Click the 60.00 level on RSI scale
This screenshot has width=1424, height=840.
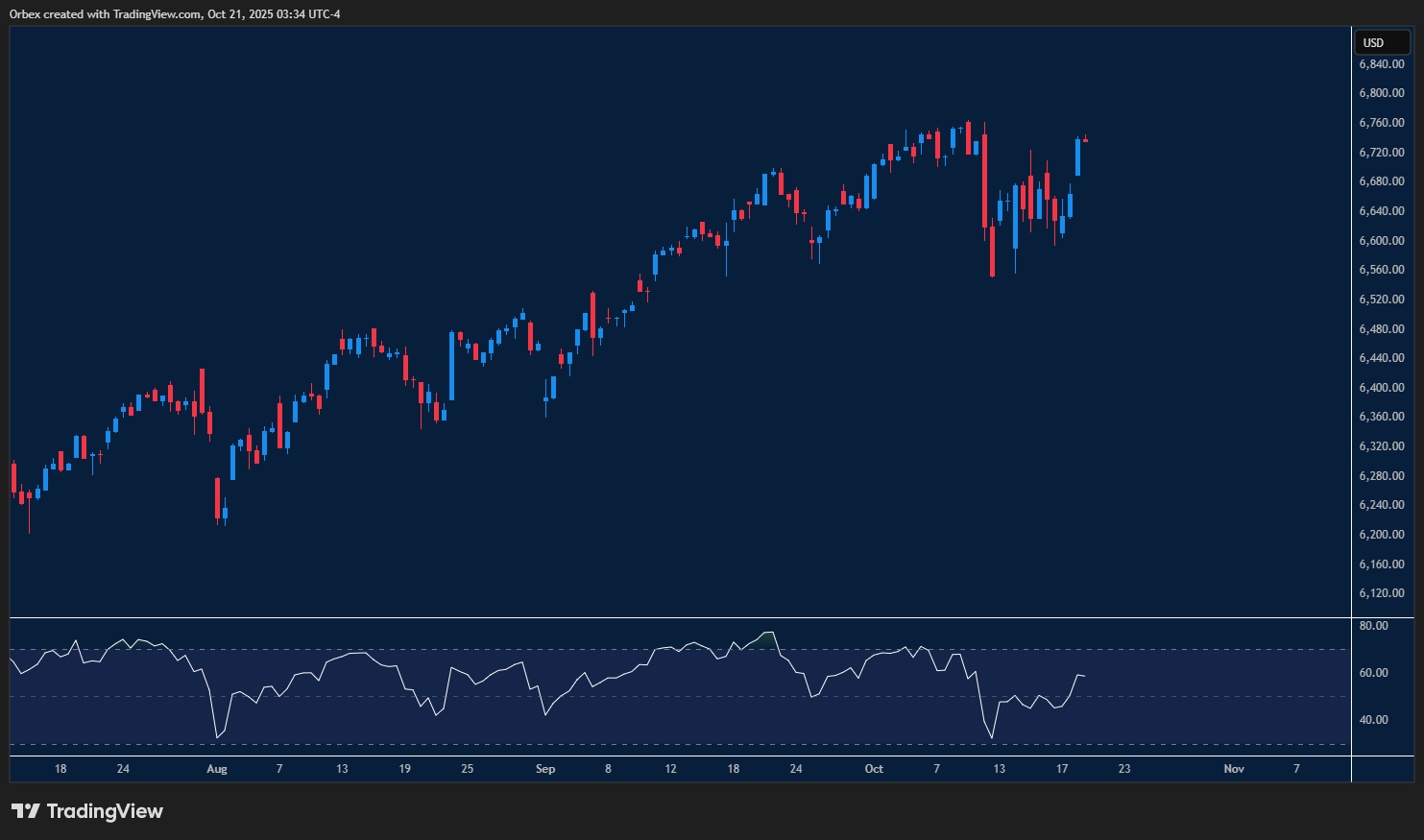1374,673
